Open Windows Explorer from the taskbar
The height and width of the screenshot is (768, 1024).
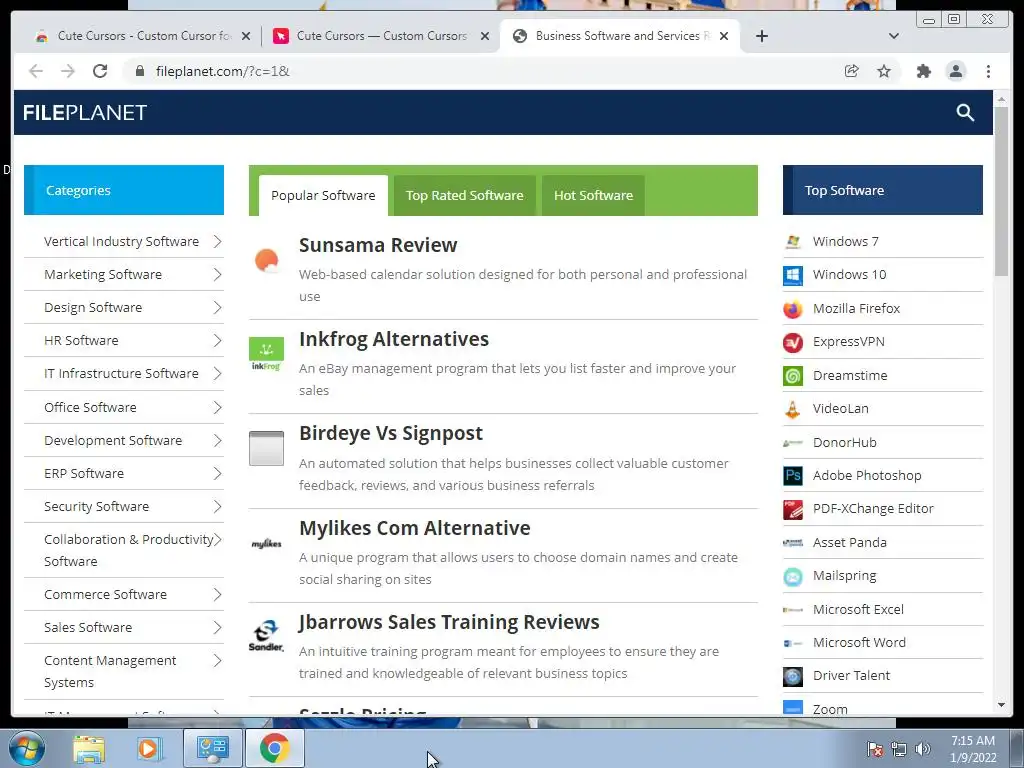point(89,748)
